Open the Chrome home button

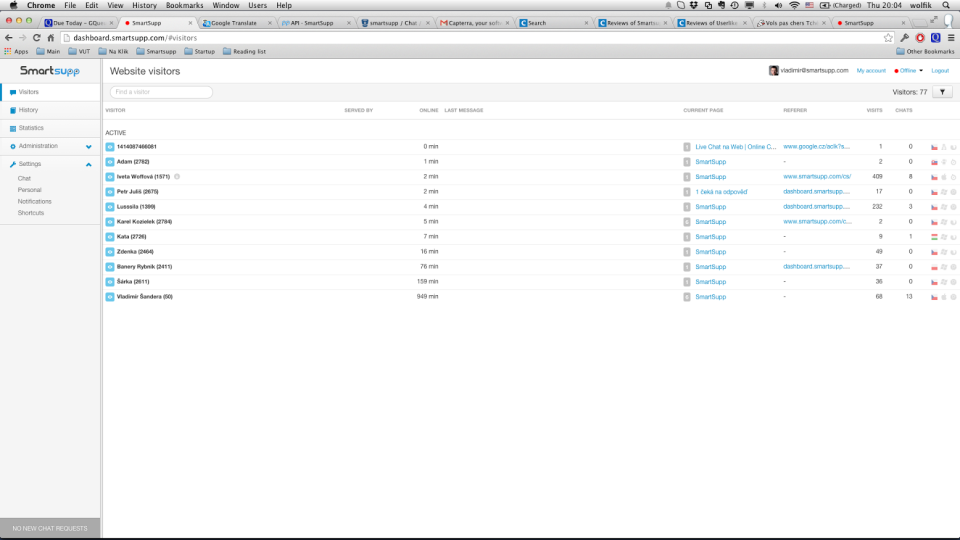[x=51, y=38]
